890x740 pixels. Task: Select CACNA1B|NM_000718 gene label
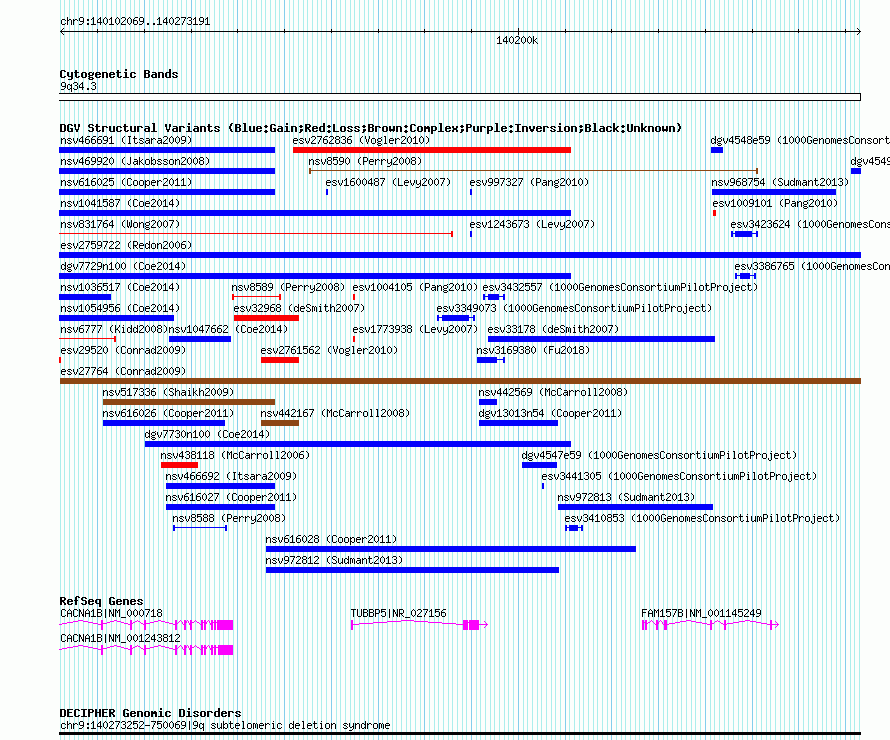click(x=111, y=613)
